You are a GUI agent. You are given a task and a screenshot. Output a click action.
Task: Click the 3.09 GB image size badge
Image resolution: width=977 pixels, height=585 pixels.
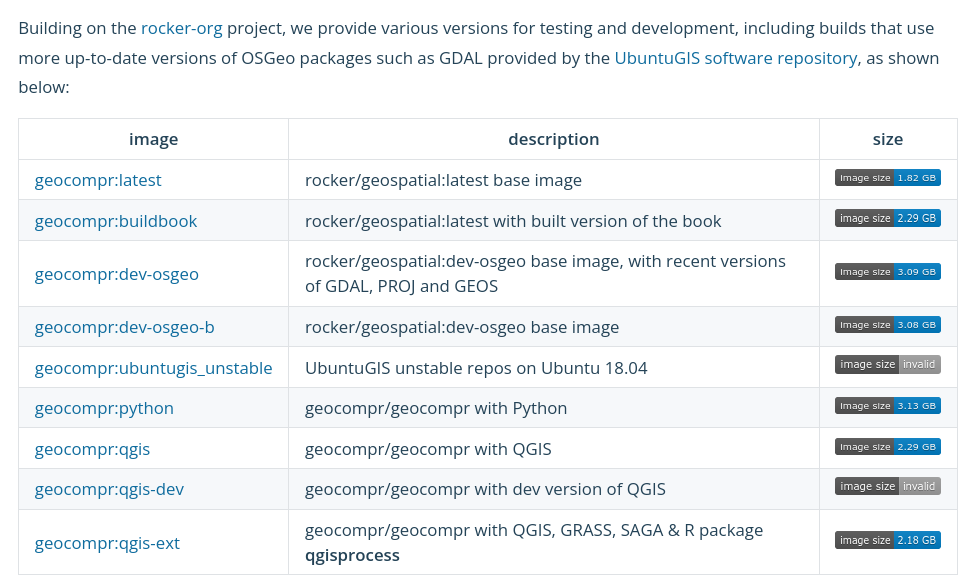click(x=887, y=272)
